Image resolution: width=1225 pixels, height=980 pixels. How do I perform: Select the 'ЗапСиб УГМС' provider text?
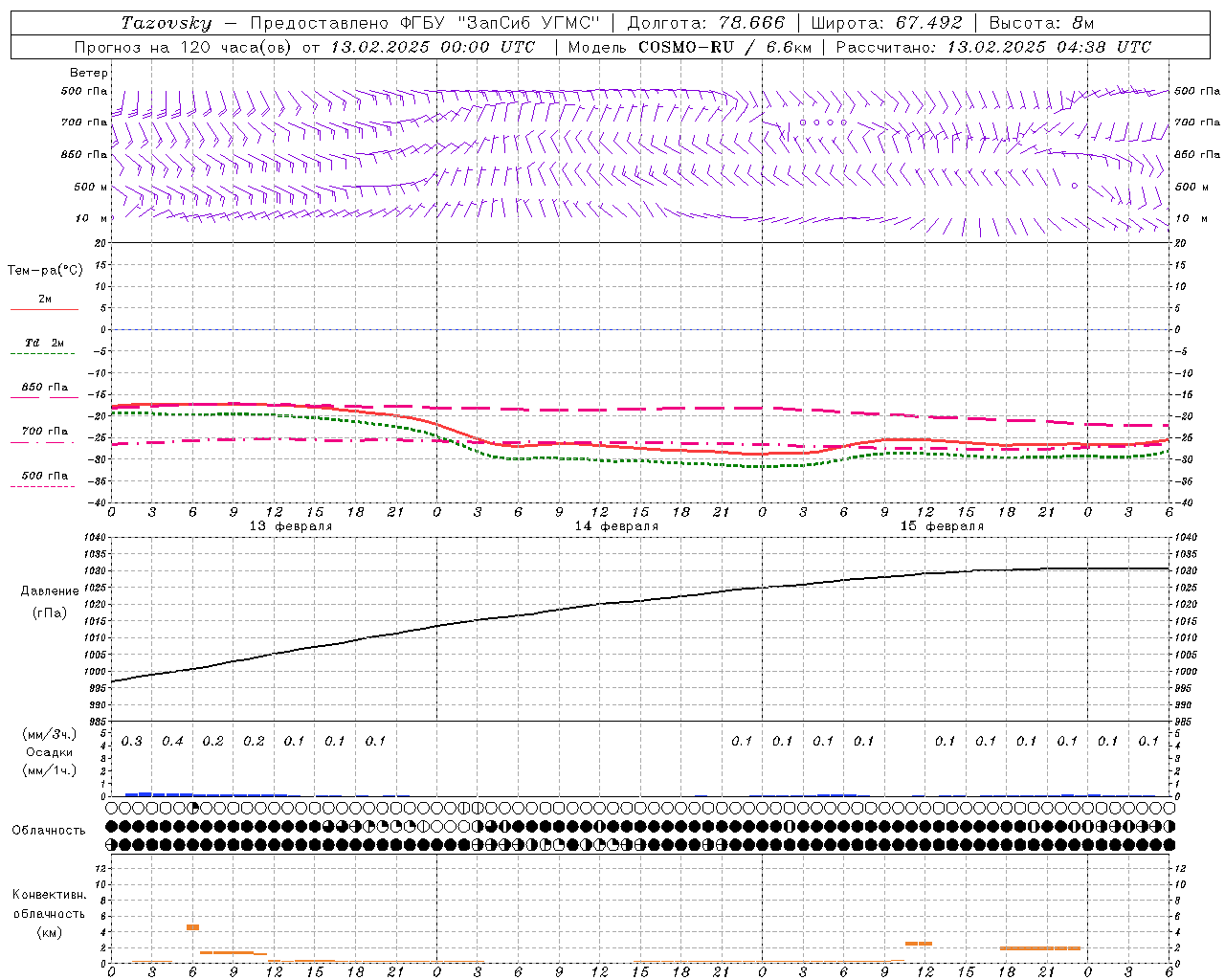528,23
